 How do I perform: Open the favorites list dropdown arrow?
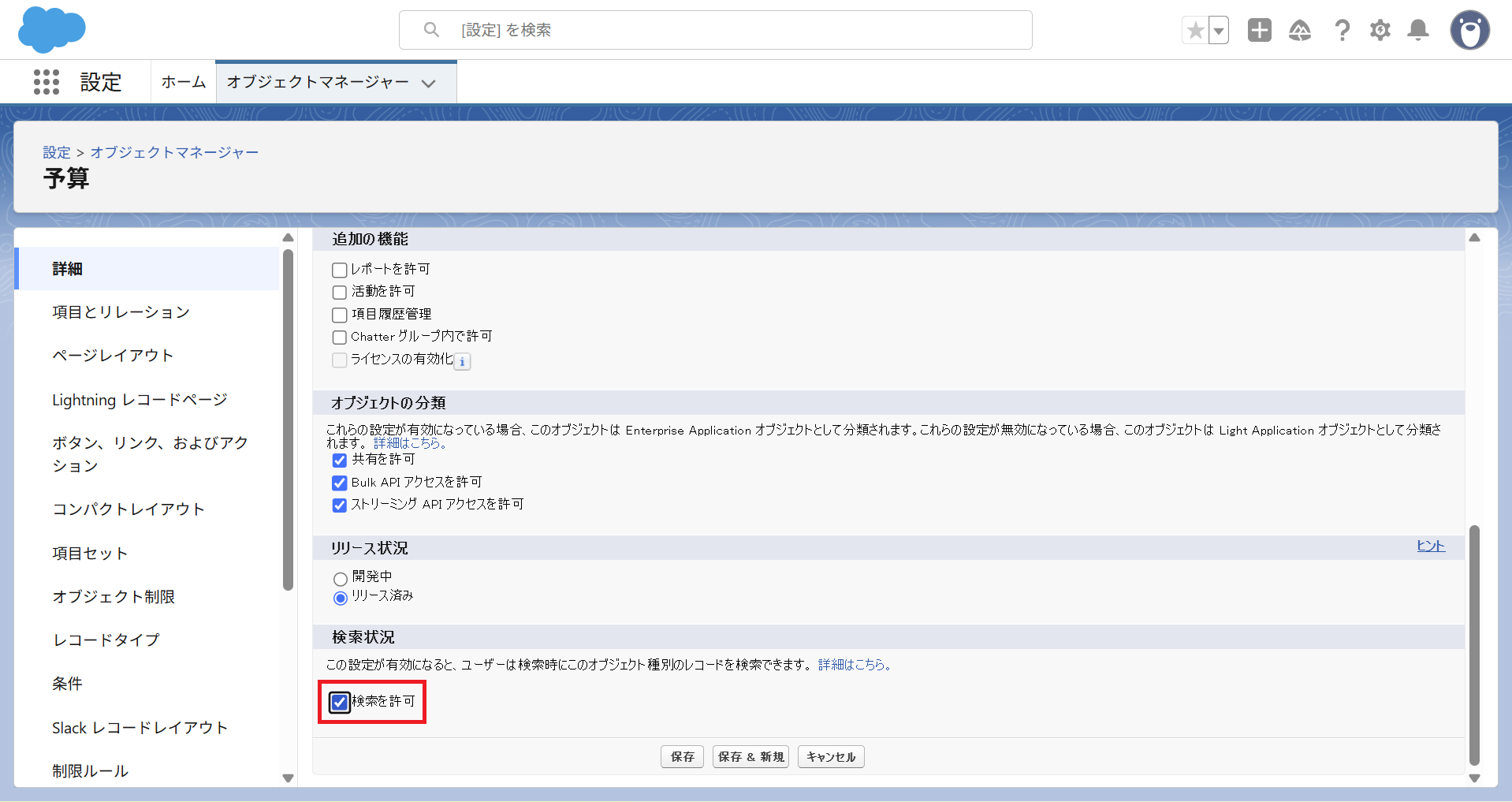pos(1219,31)
